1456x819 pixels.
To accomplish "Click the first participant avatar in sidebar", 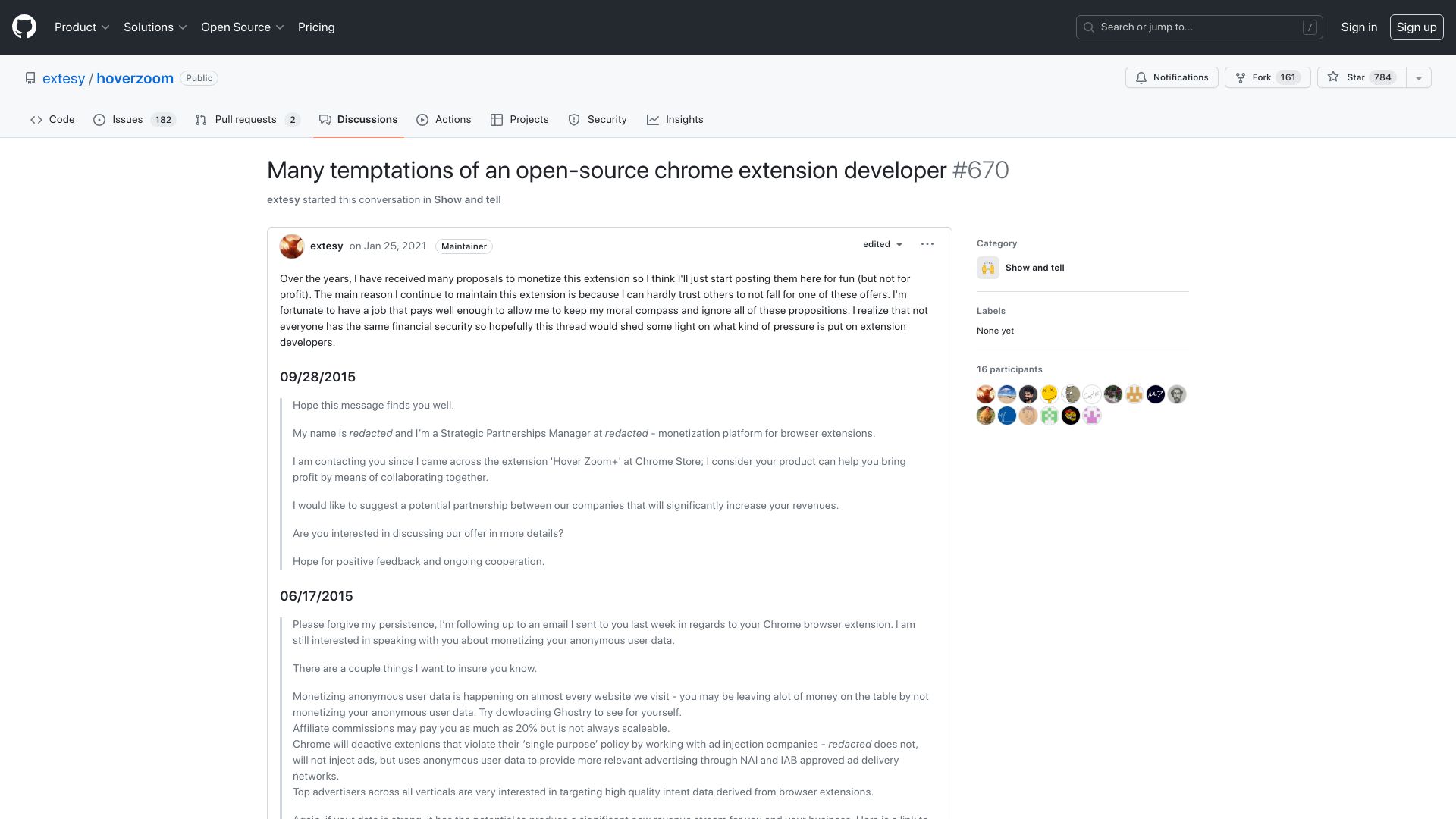I will (x=986, y=394).
